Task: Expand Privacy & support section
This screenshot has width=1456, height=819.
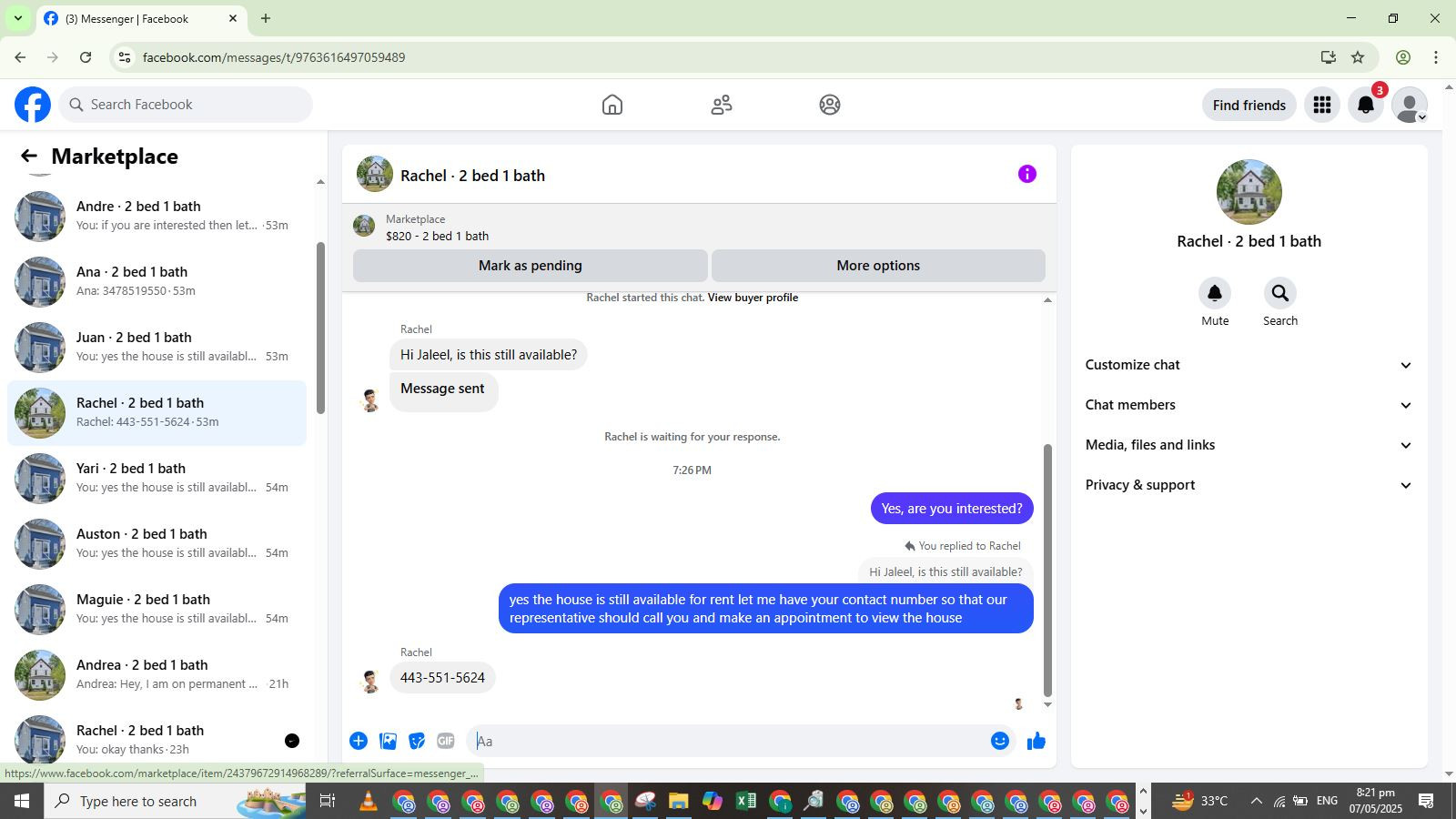Action: (x=1249, y=485)
